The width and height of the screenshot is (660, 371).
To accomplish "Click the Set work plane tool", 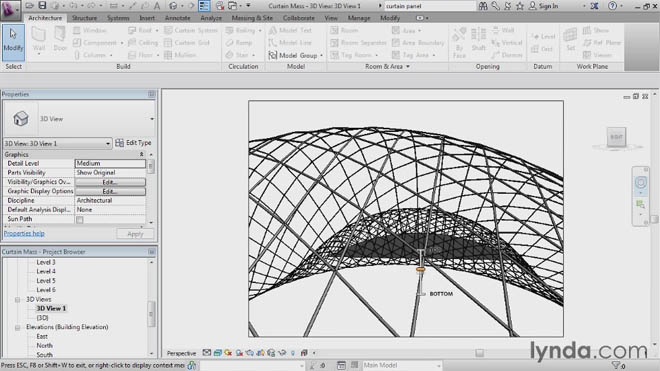I will (570, 40).
